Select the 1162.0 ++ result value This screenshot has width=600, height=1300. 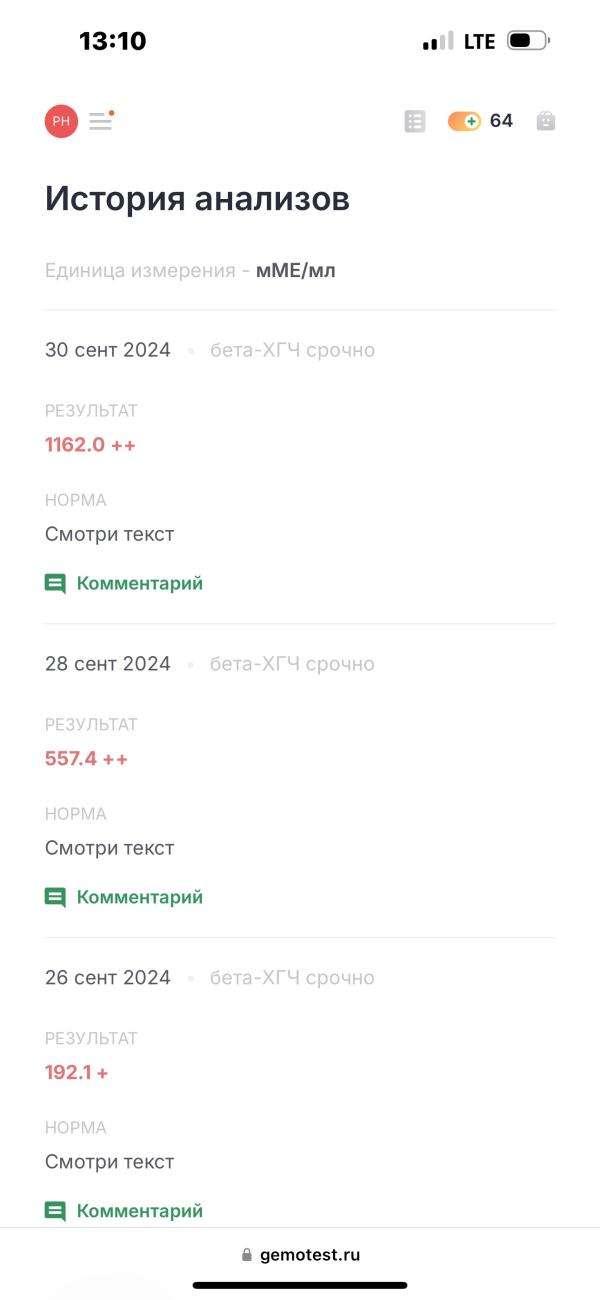pyautogui.click(x=90, y=445)
